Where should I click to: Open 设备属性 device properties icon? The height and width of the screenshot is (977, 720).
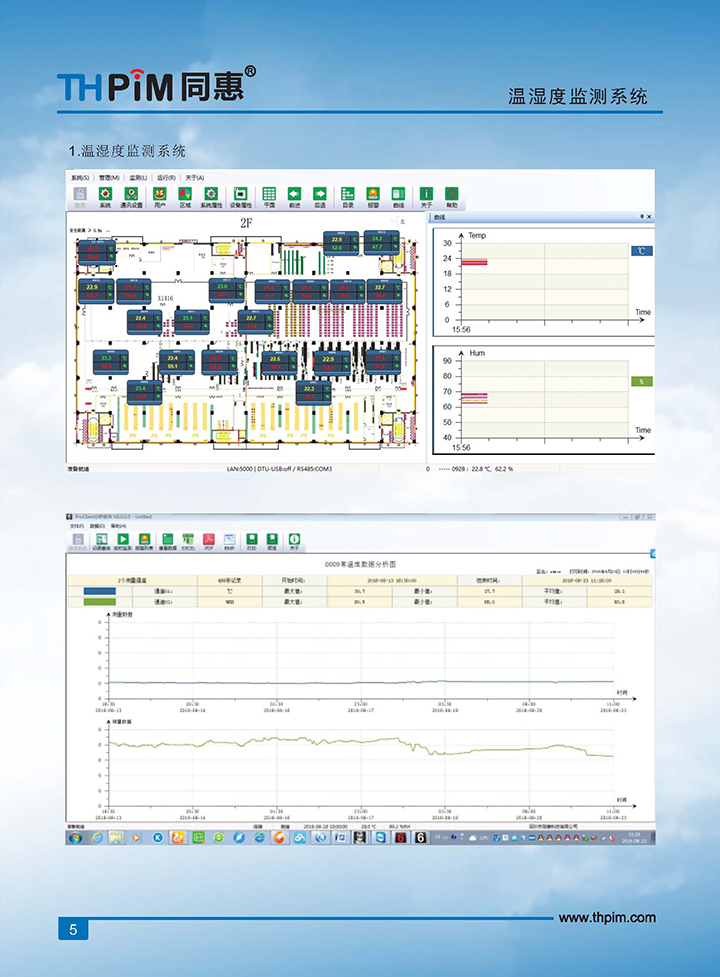point(240,196)
